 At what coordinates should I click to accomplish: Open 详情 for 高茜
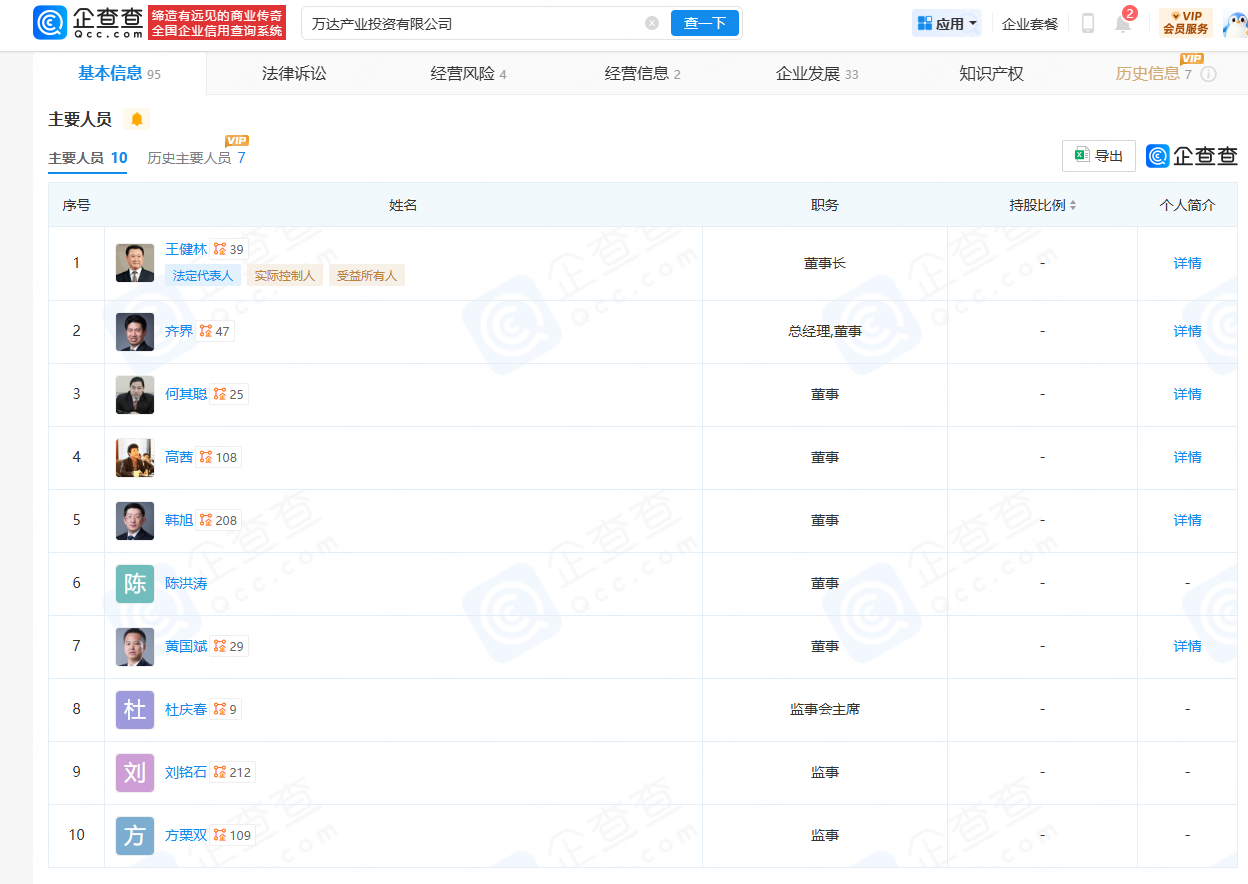[1188, 457]
